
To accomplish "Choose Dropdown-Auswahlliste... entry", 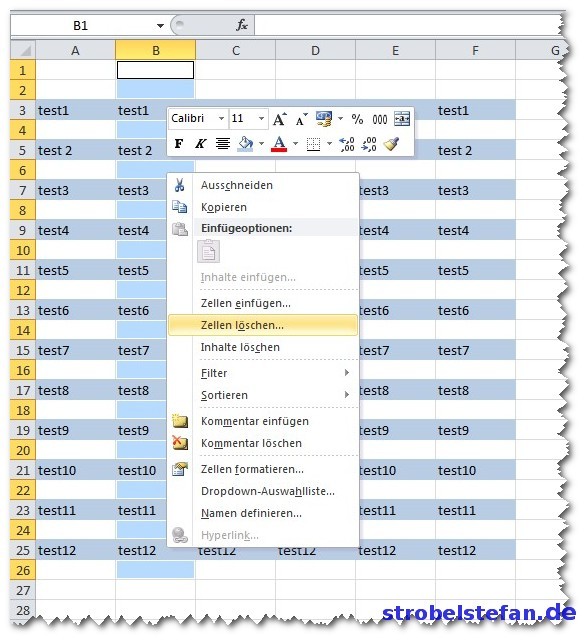I will point(263,491).
